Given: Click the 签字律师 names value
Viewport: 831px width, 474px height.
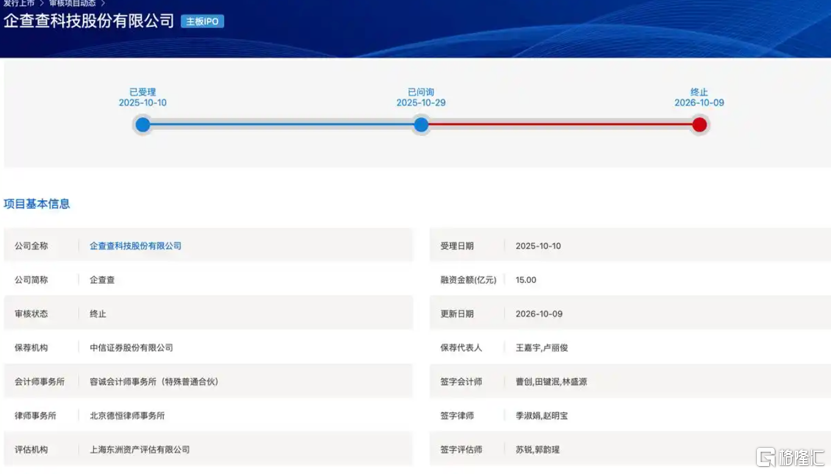Looking at the screenshot, I should click(542, 416).
